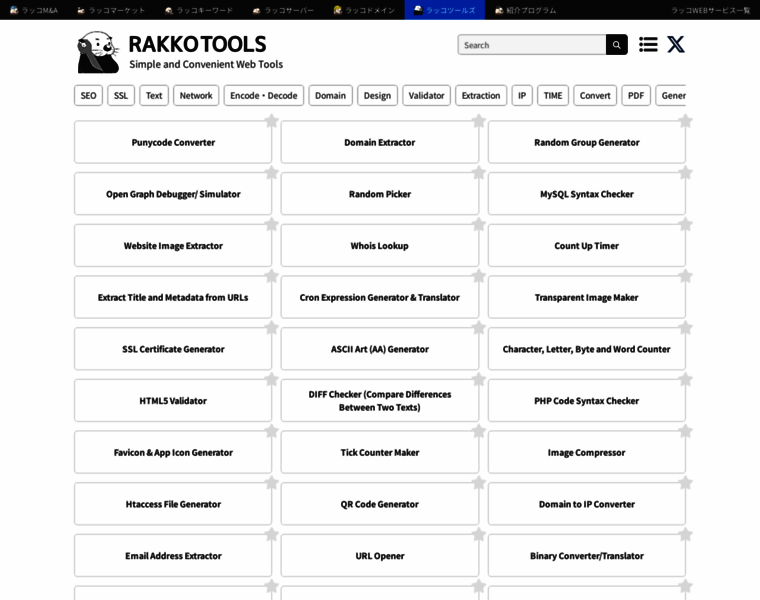Go to ラッコキーワード in top bar
760x600 pixels.
coord(199,10)
